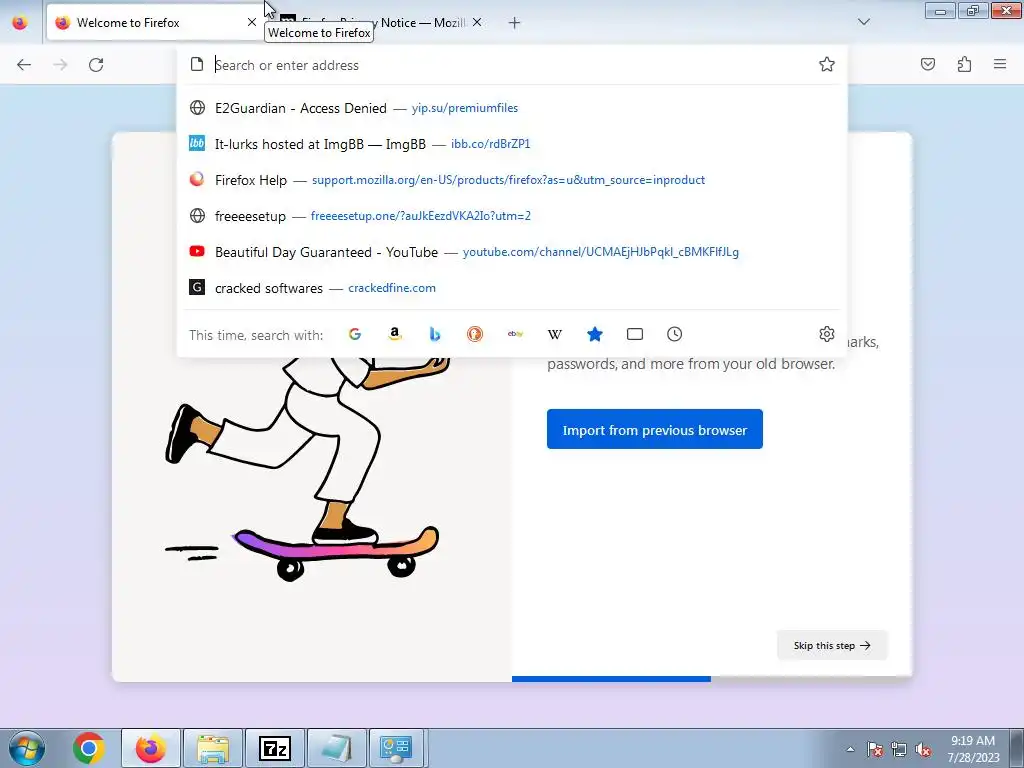Reload the current page
This screenshot has height=768, width=1024.
click(96, 65)
